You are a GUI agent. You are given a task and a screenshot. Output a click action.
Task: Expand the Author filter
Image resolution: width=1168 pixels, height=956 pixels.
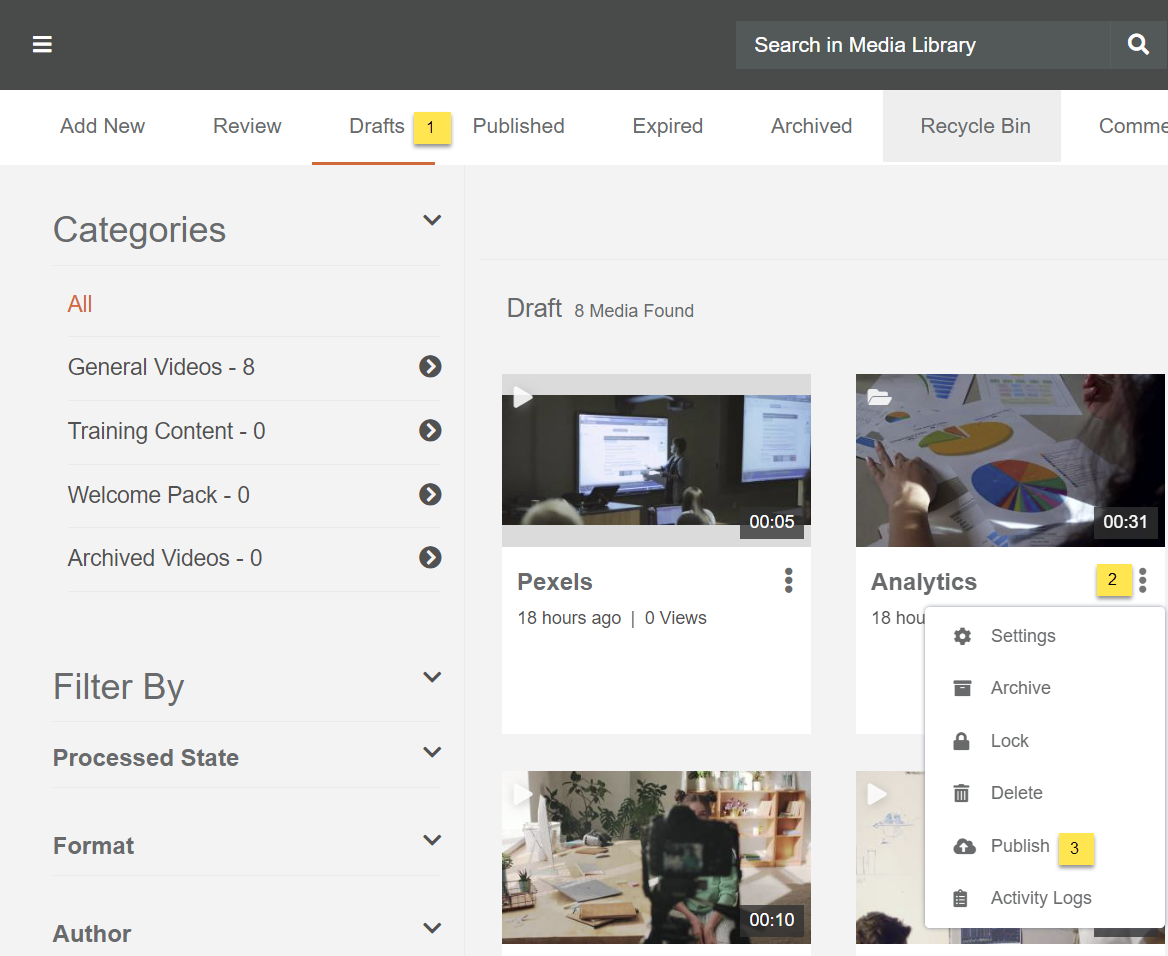[432, 929]
